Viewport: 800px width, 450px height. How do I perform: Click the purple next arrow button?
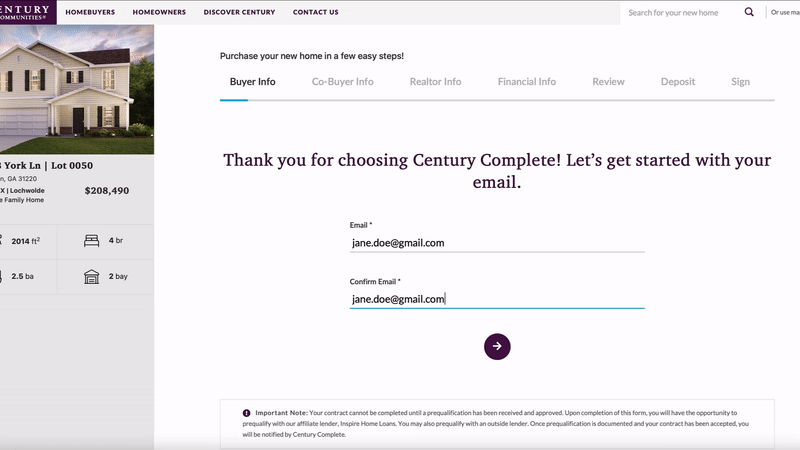[x=497, y=346]
